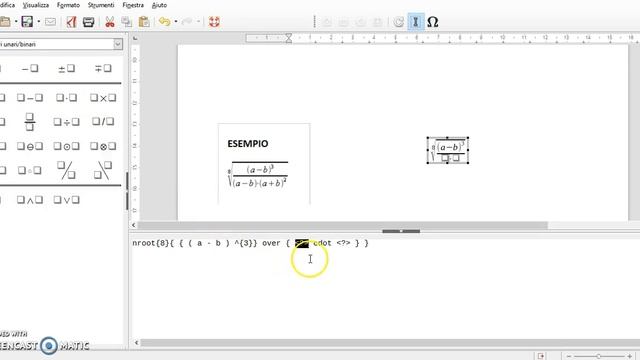Export directly as PDF icon
Viewport: 640px width, 360px height.
pos(71,22)
